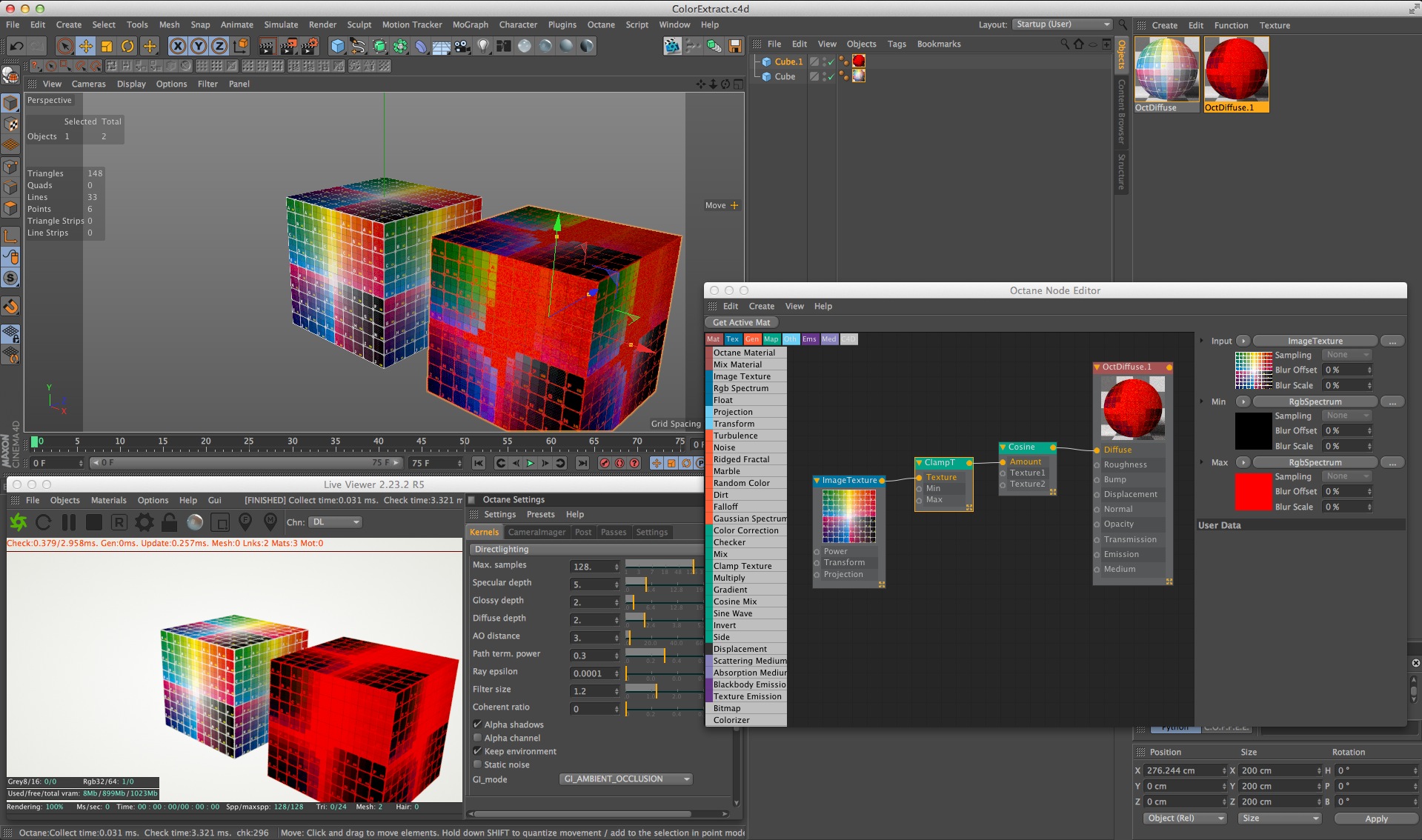
Task: Click the focus picker pin marked F
Action: point(245,522)
